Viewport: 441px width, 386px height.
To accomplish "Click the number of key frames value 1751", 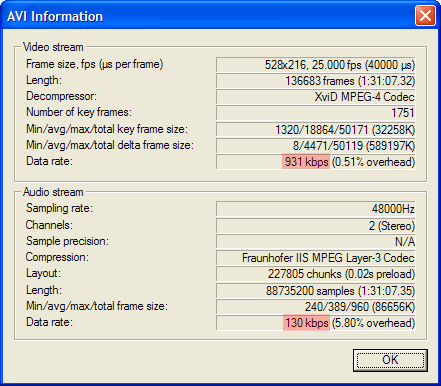I will click(315, 113).
